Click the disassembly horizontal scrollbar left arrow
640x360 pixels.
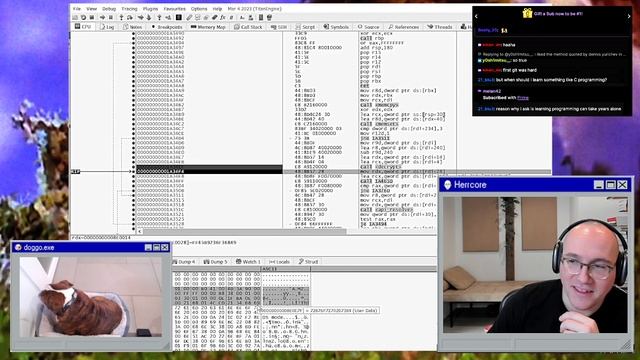140,231
